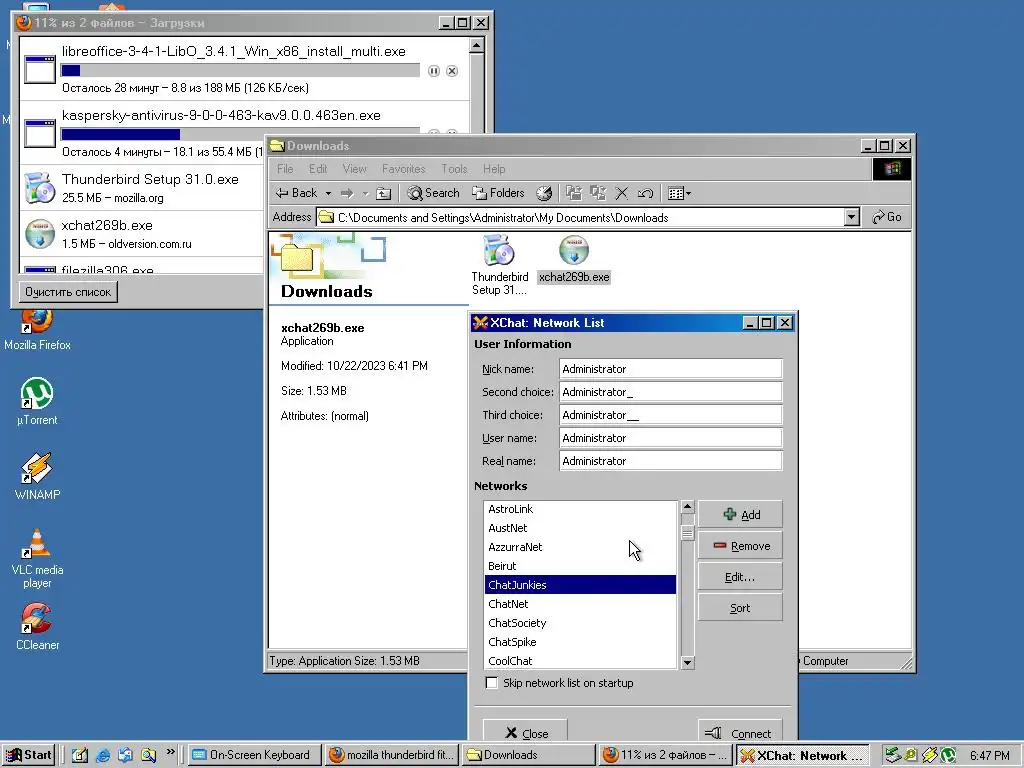Screen dimensions: 1024x768
Task: Click the xchat269b.exe icon in the Firefox downloads list
Action: 40,234
